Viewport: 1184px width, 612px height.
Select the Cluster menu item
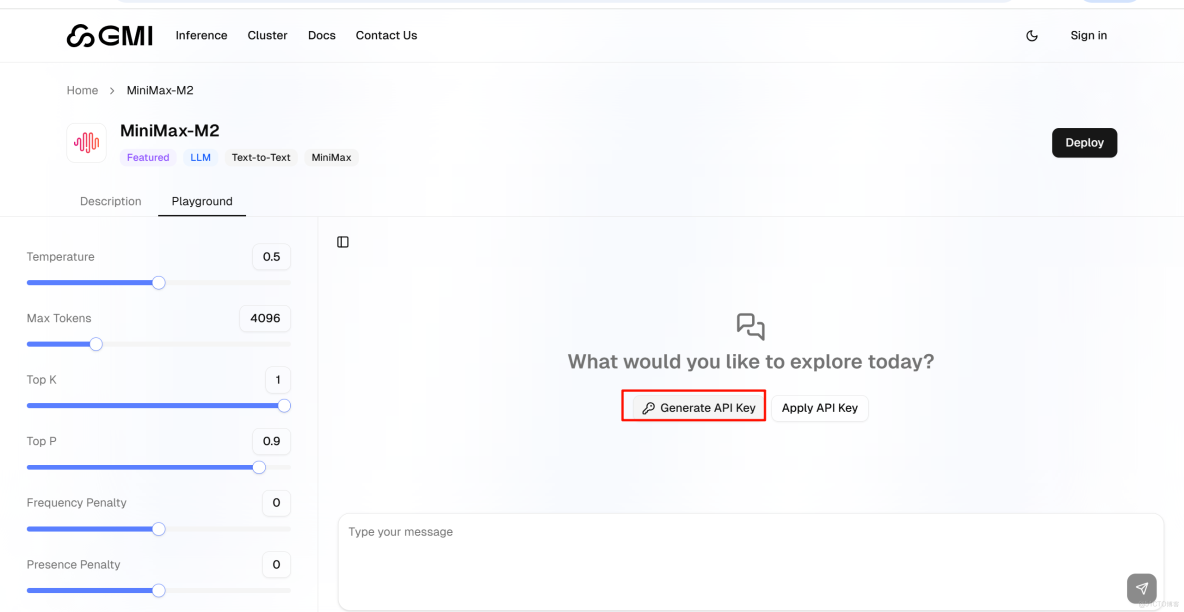coord(267,35)
